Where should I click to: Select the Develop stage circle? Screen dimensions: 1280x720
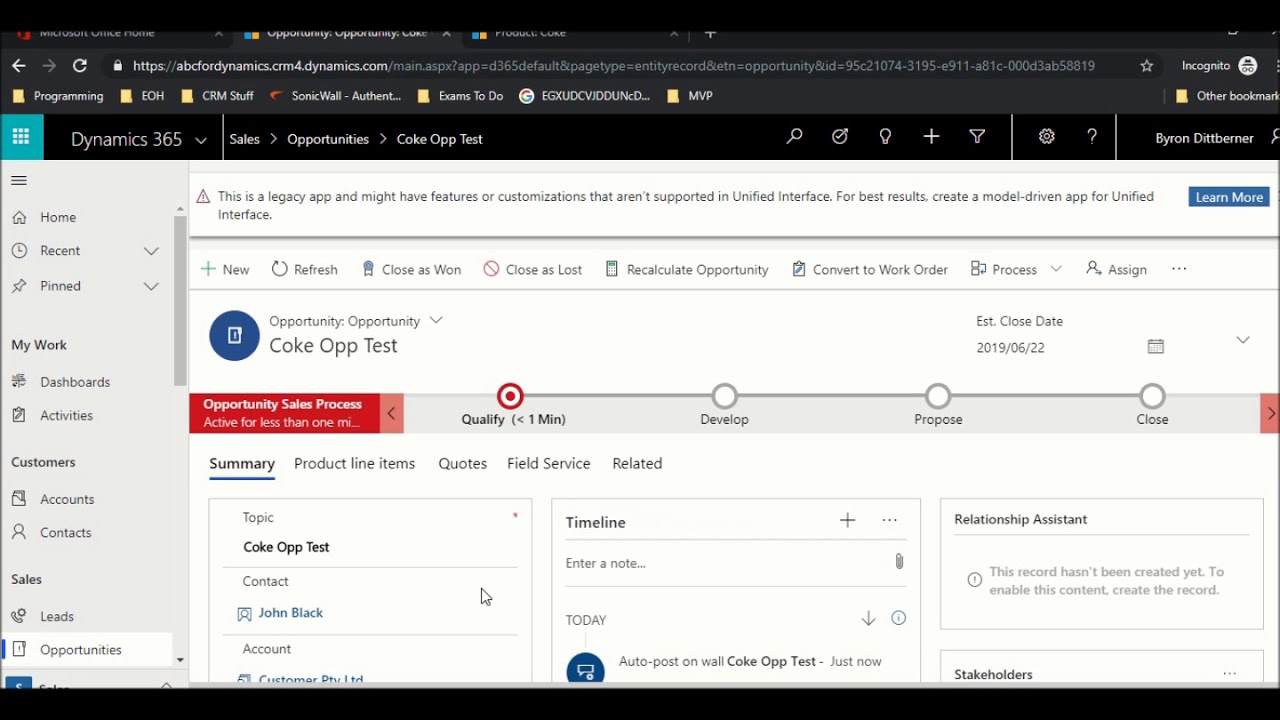click(x=725, y=396)
